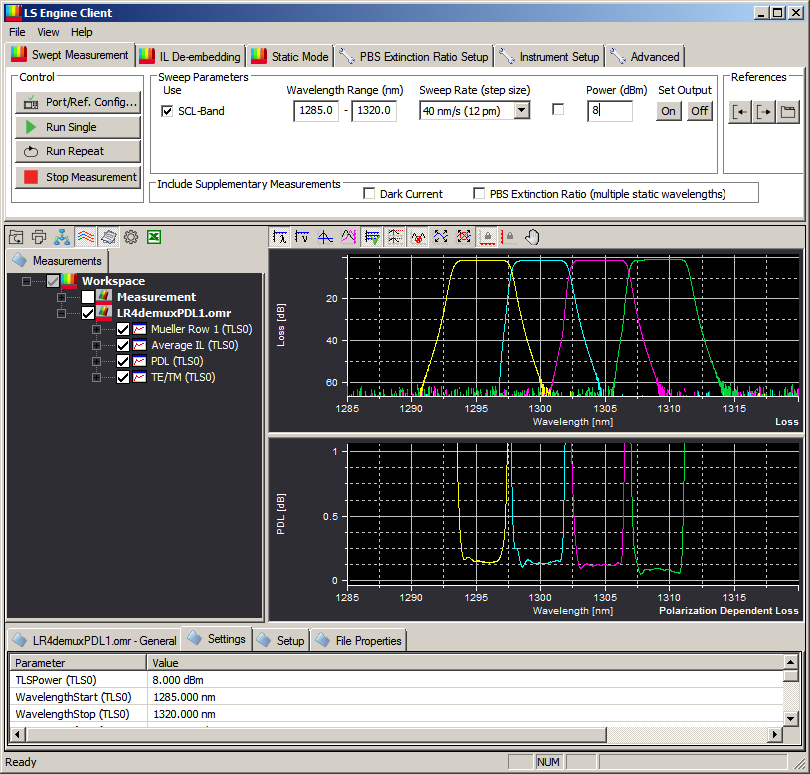Image resolution: width=810 pixels, height=774 pixels.
Task: Click the multicolor wavy traces icon
Action: [x=86, y=237]
